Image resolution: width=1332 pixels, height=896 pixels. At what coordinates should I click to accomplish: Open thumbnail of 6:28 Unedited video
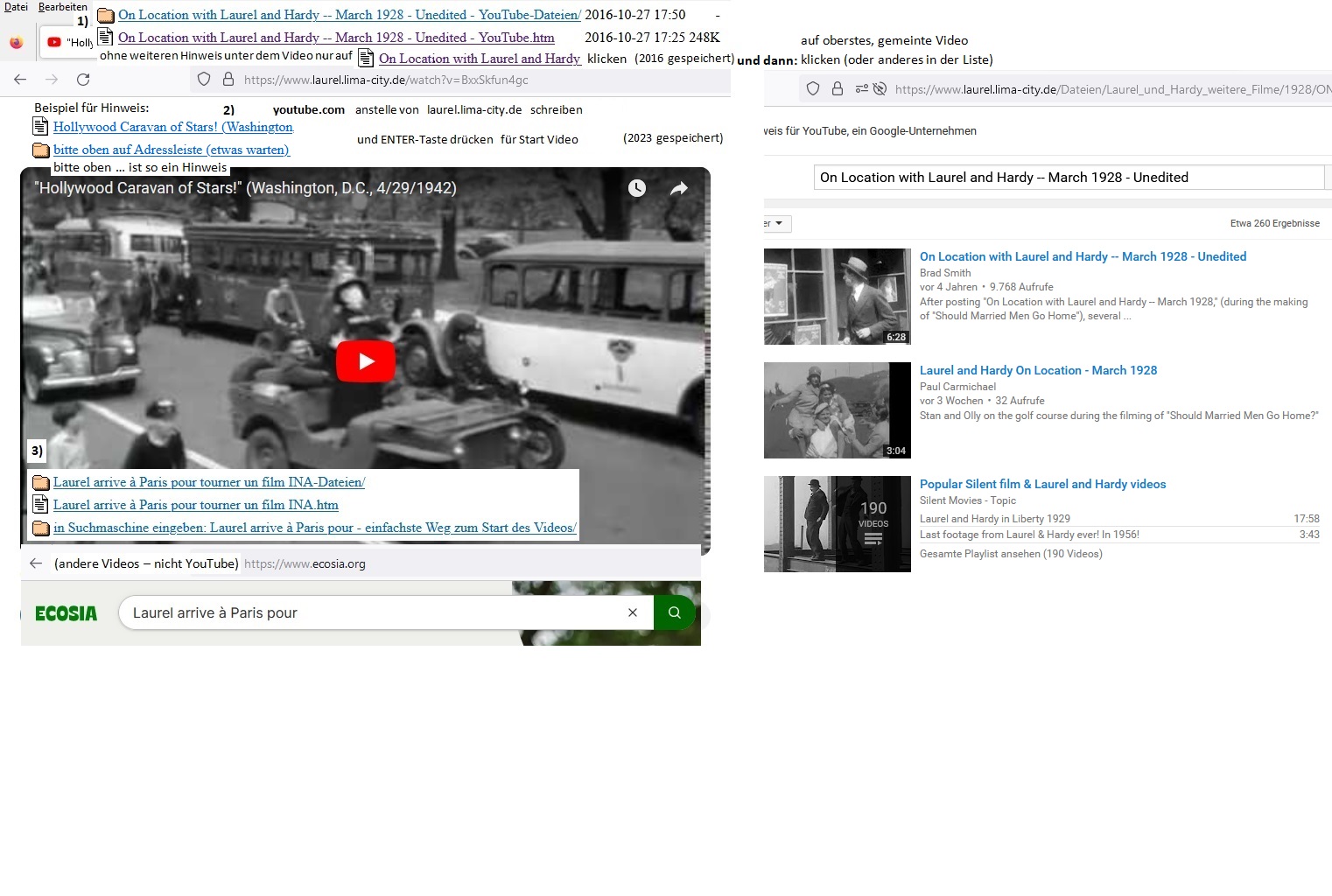(838, 297)
